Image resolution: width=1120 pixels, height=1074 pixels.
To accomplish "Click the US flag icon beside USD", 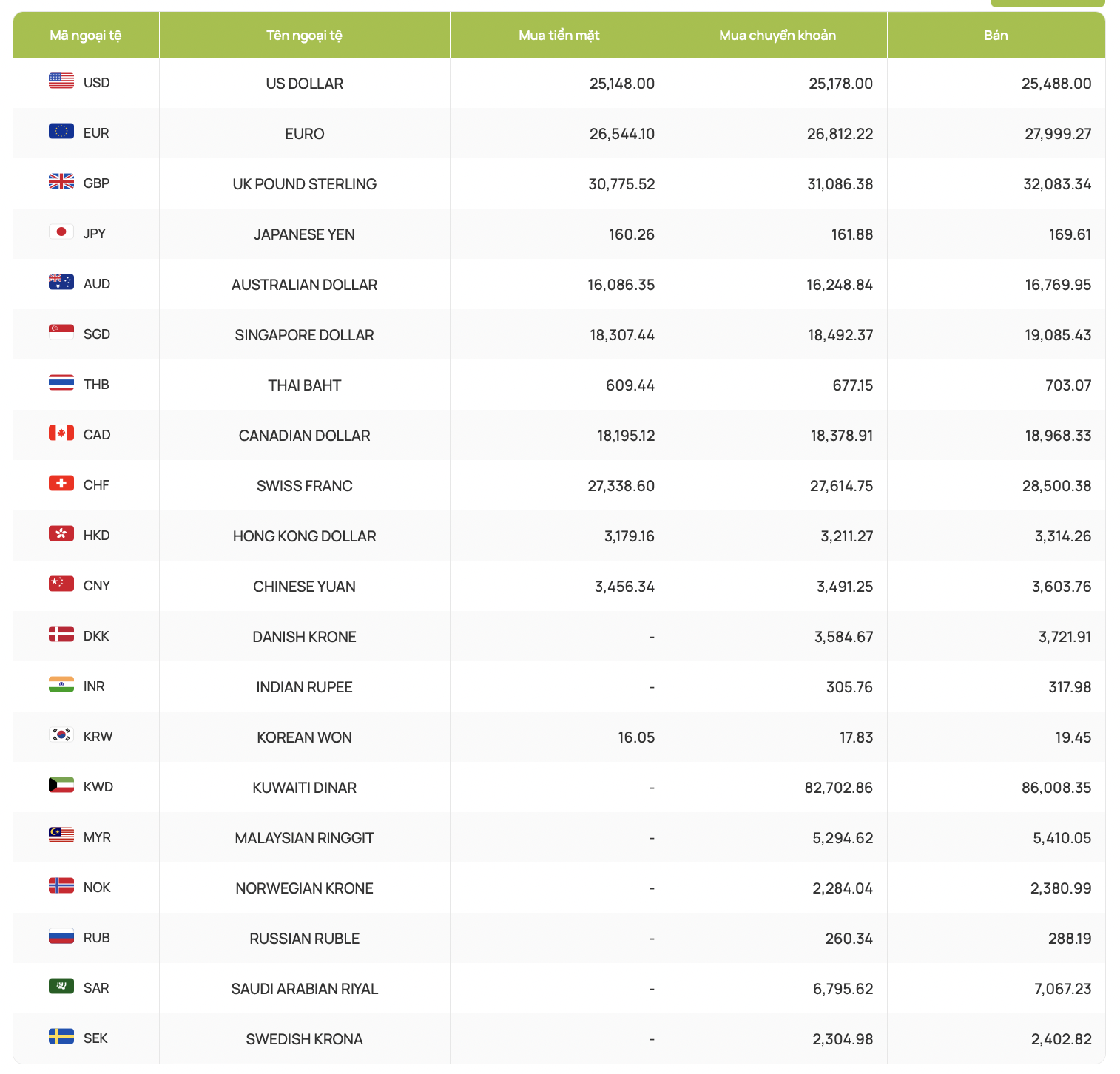I will click(61, 81).
